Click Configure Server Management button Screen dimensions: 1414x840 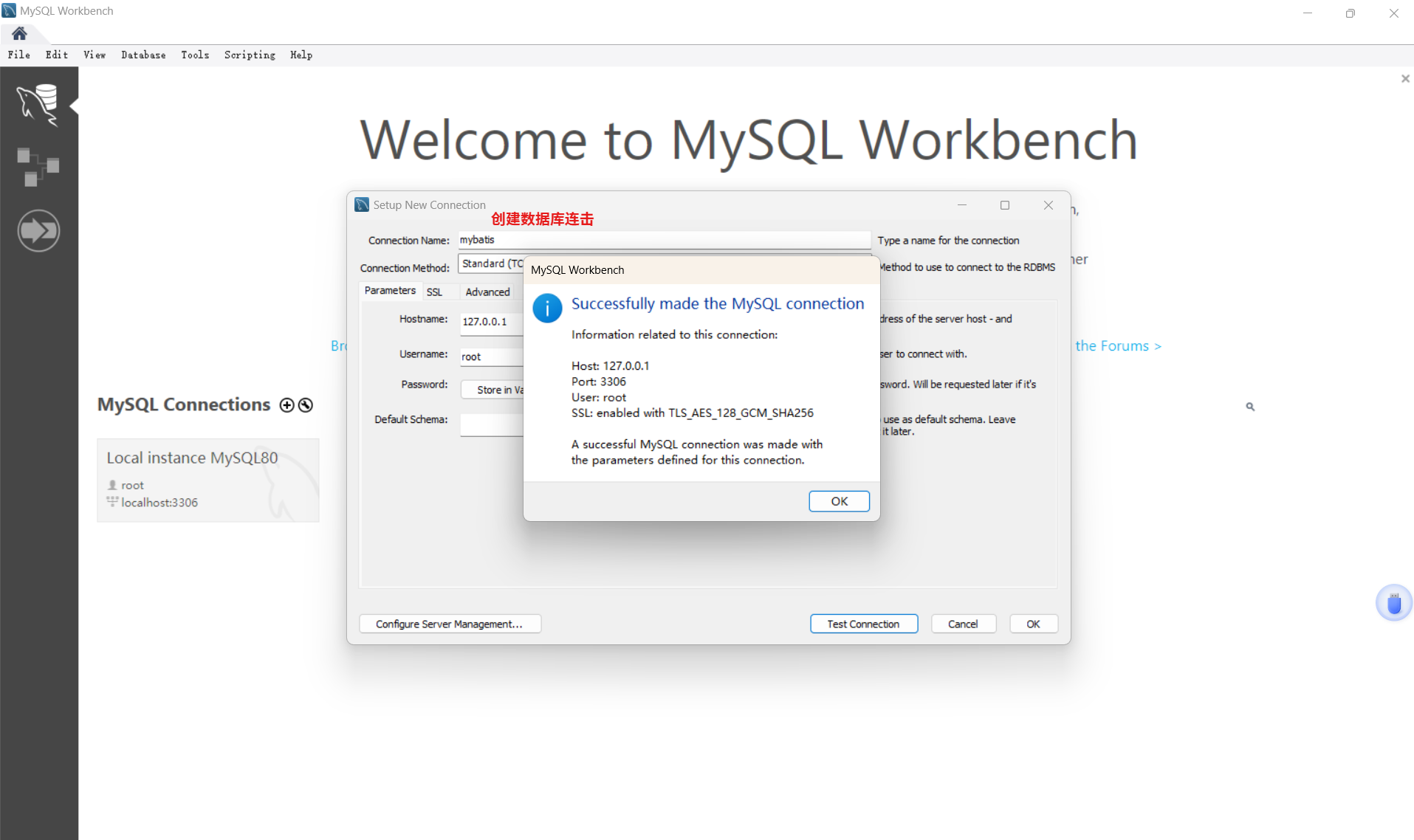pos(450,624)
